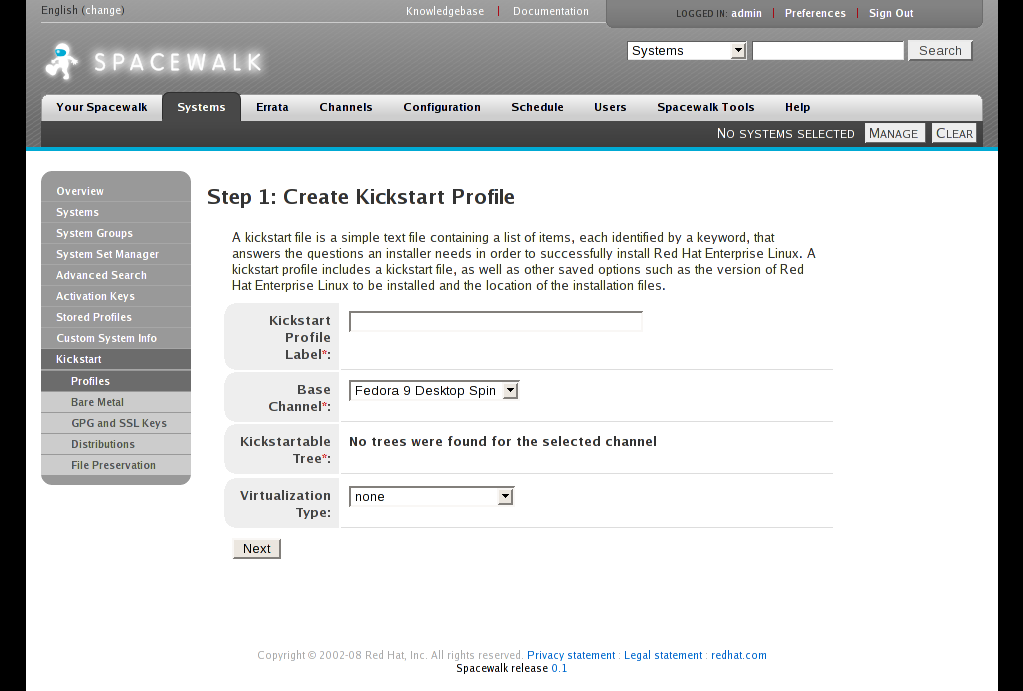The width and height of the screenshot is (1023, 691).
Task: Click the 'No trees were found' message
Action: [503, 441]
